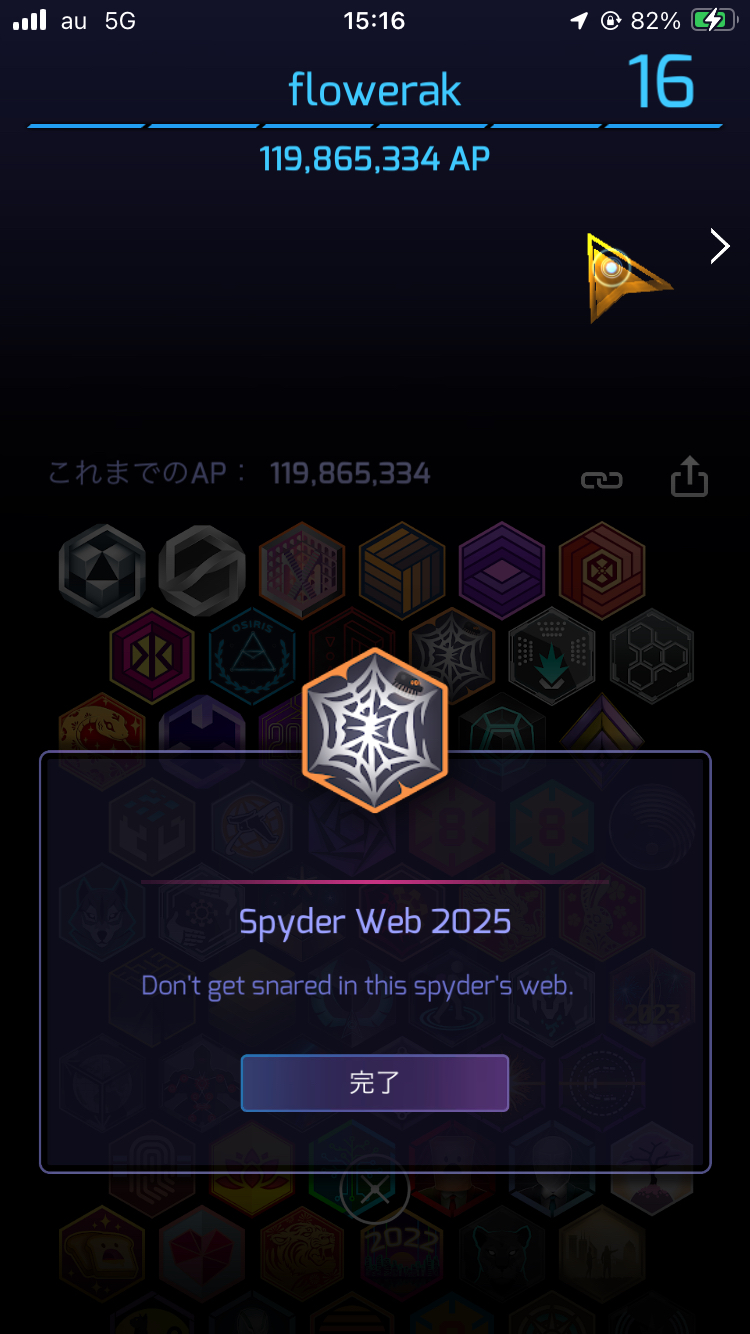This screenshot has height=1334, width=750.
Task: Close the profile with the X button
Action: [x=375, y=1190]
